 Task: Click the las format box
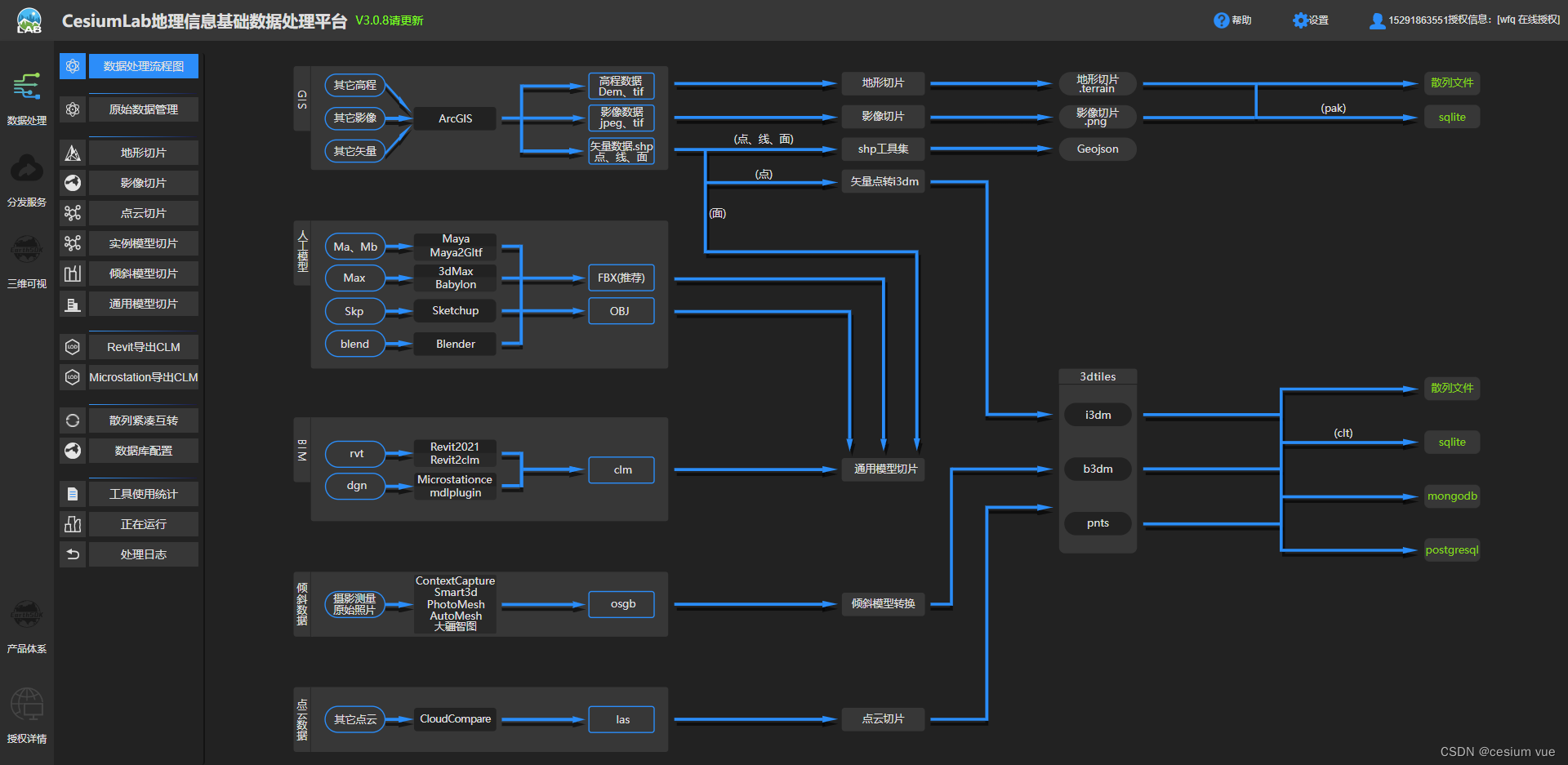621,719
